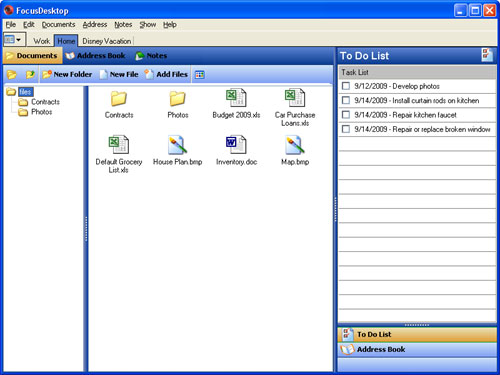Open the Photos folder icon in file pane

[x=177, y=98]
